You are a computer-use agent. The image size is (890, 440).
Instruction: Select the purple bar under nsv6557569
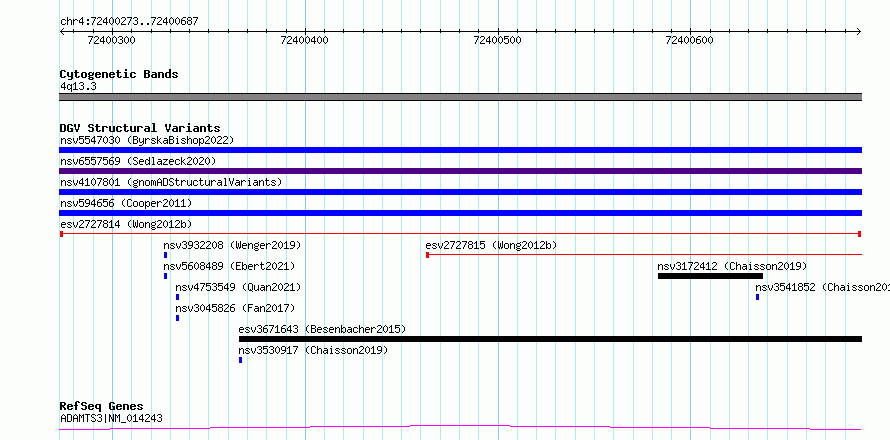pyautogui.click(x=460, y=171)
